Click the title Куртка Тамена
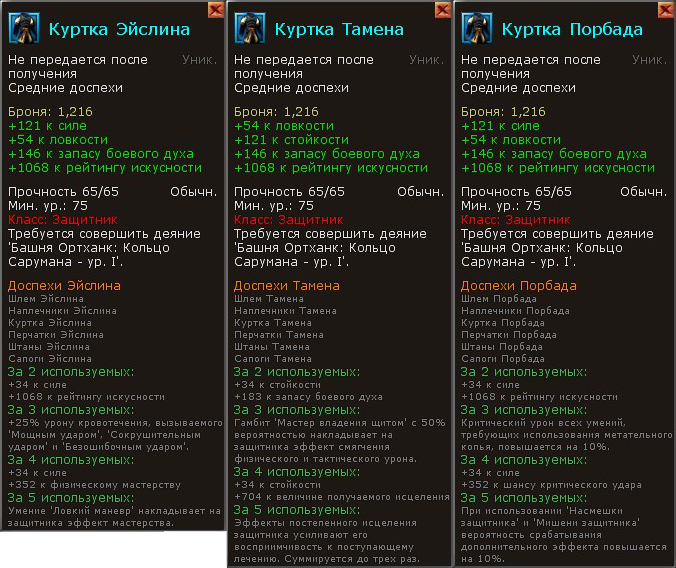The width and height of the screenshot is (676, 568). [339, 29]
